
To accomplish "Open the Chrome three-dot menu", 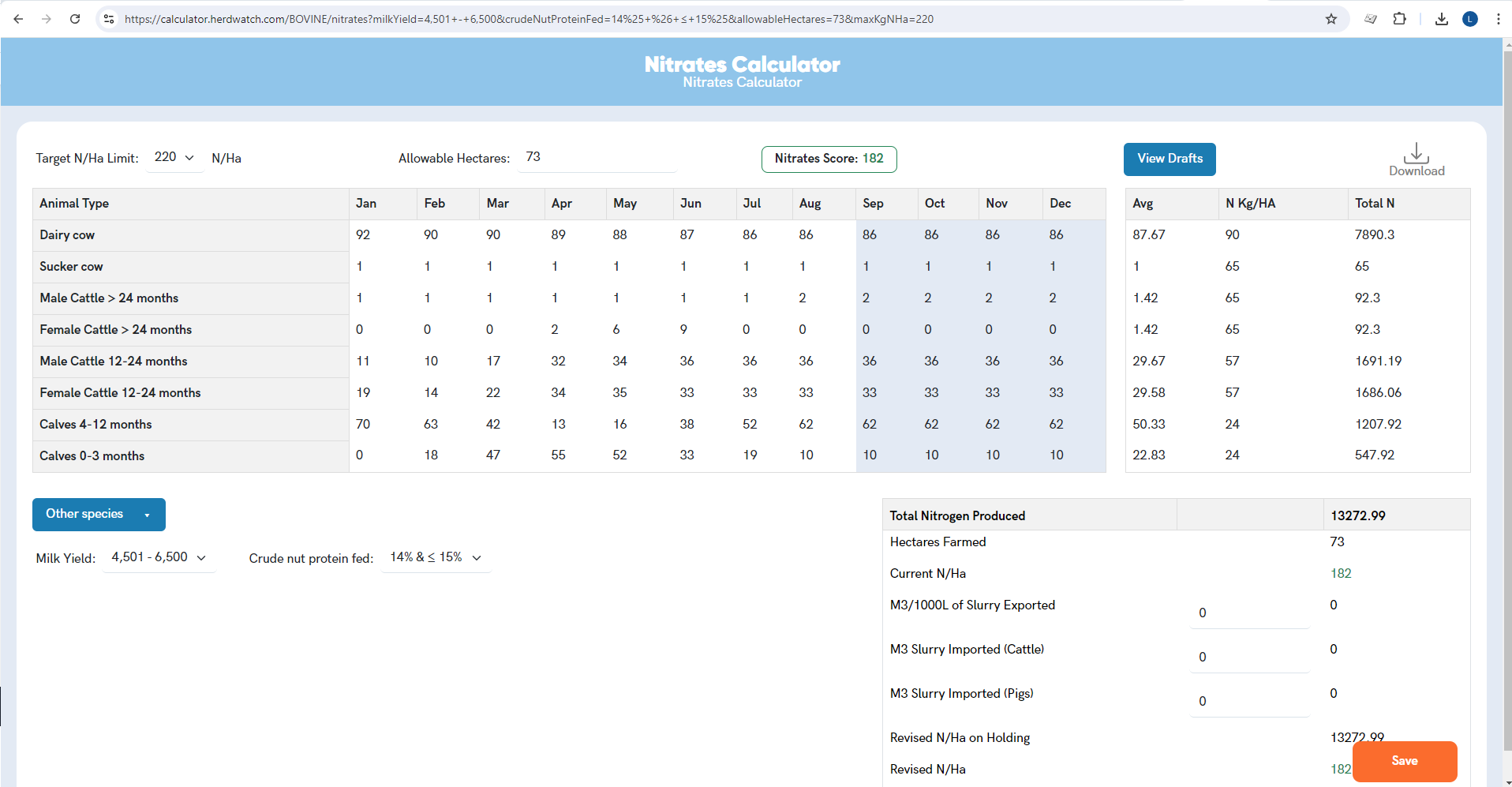I will [1498, 19].
